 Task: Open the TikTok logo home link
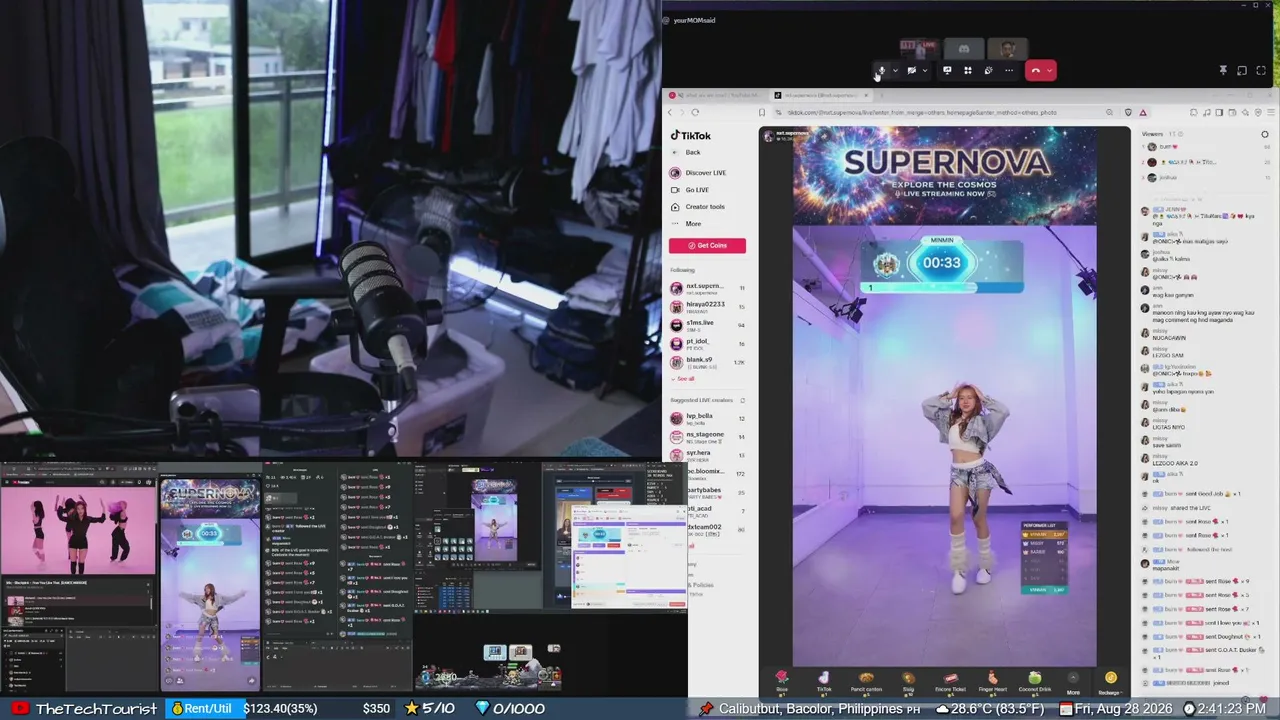pos(691,136)
